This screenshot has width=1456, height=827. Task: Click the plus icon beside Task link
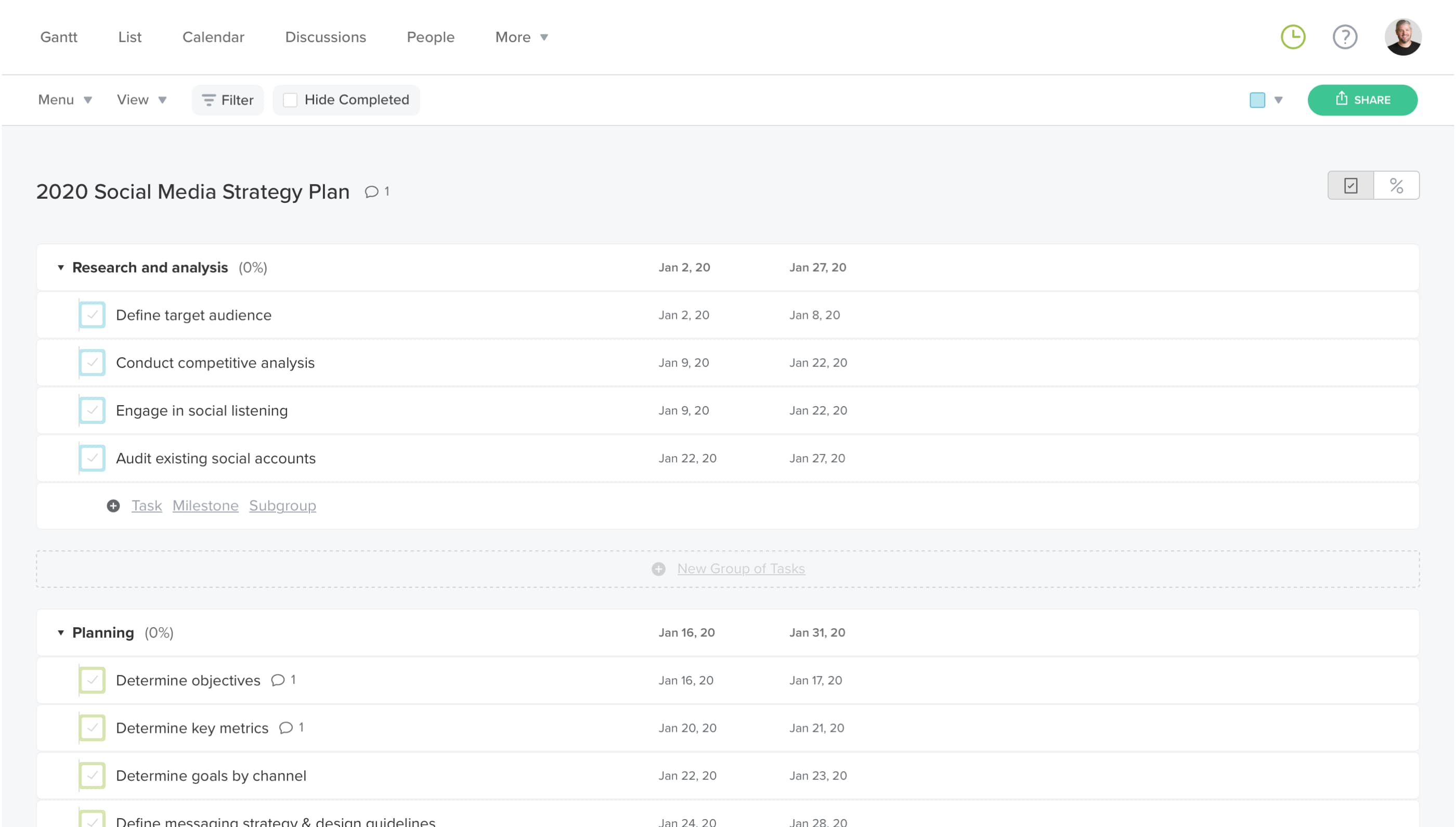tap(113, 506)
